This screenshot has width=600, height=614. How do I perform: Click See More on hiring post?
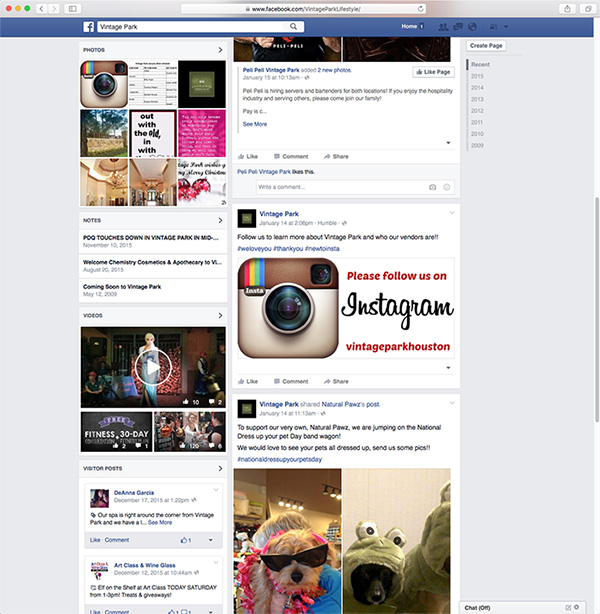255,124
